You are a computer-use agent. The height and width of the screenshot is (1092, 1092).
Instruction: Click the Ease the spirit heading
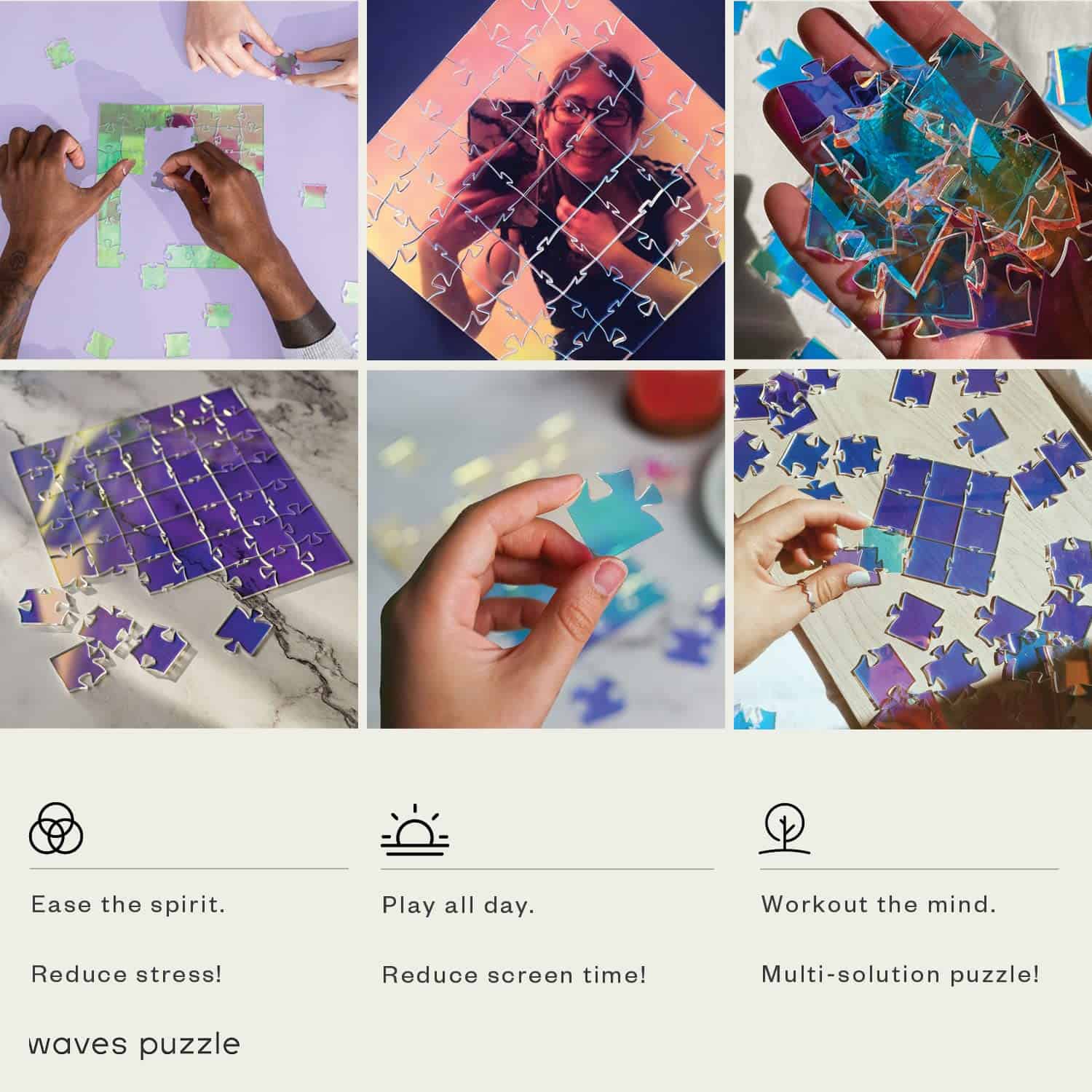coord(128,905)
